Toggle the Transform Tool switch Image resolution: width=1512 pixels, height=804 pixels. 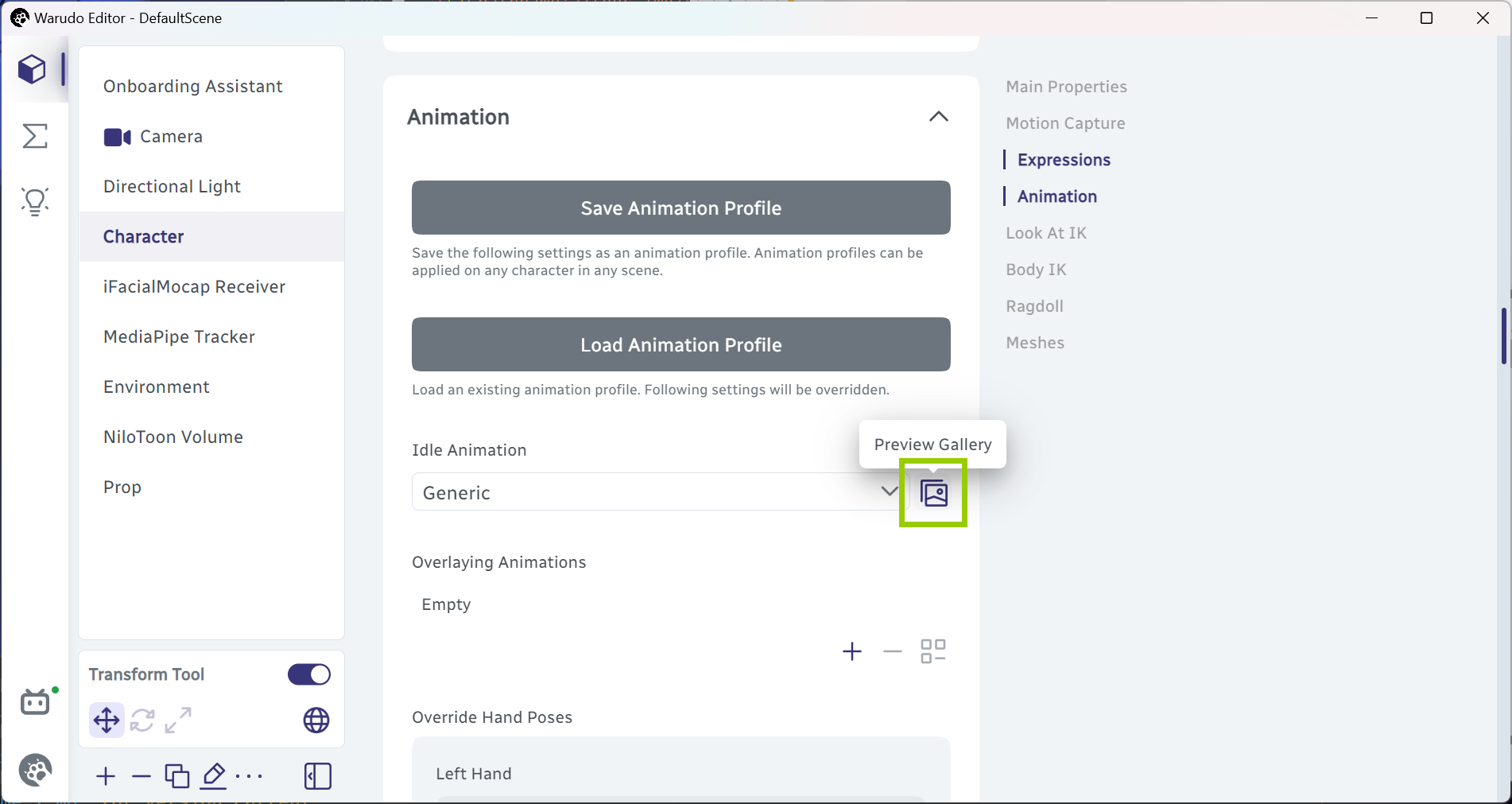click(309, 674)
